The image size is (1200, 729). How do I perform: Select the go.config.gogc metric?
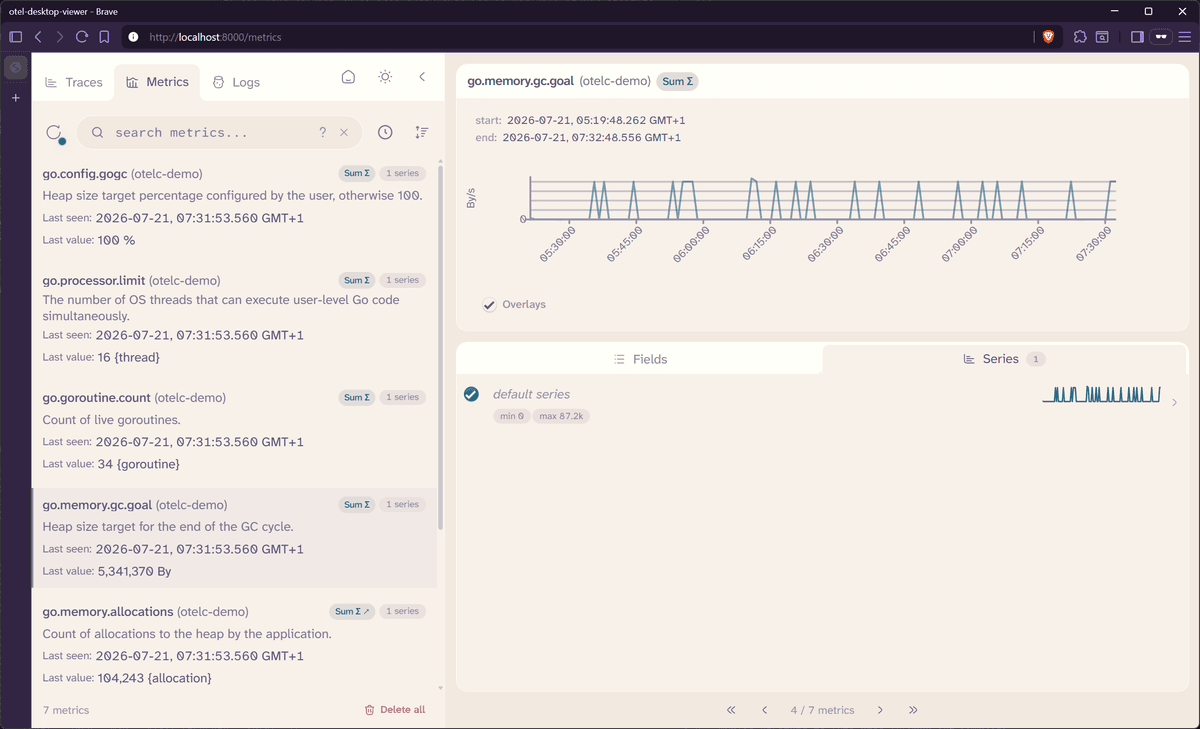tap(234, 206)
